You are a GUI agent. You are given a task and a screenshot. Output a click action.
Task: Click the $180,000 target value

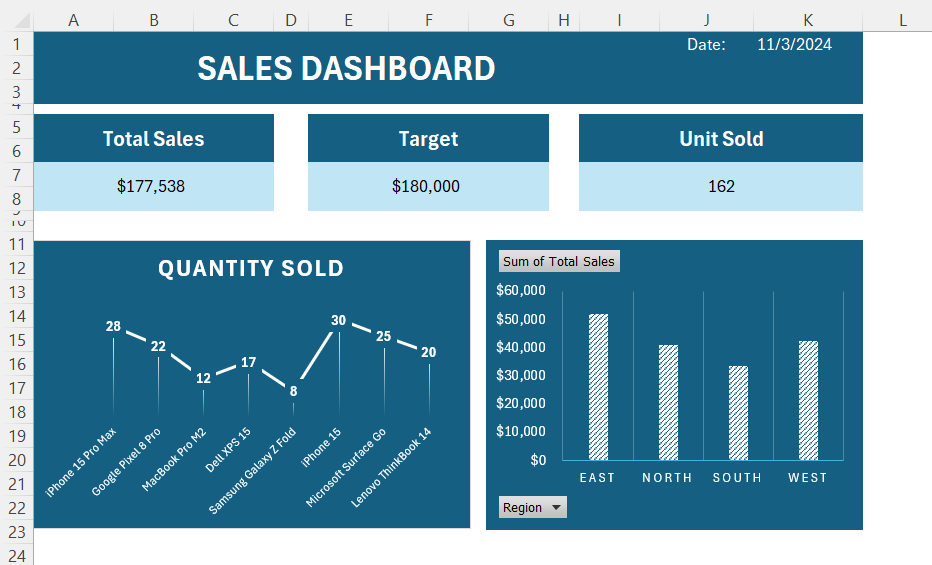tap(426, 186)
